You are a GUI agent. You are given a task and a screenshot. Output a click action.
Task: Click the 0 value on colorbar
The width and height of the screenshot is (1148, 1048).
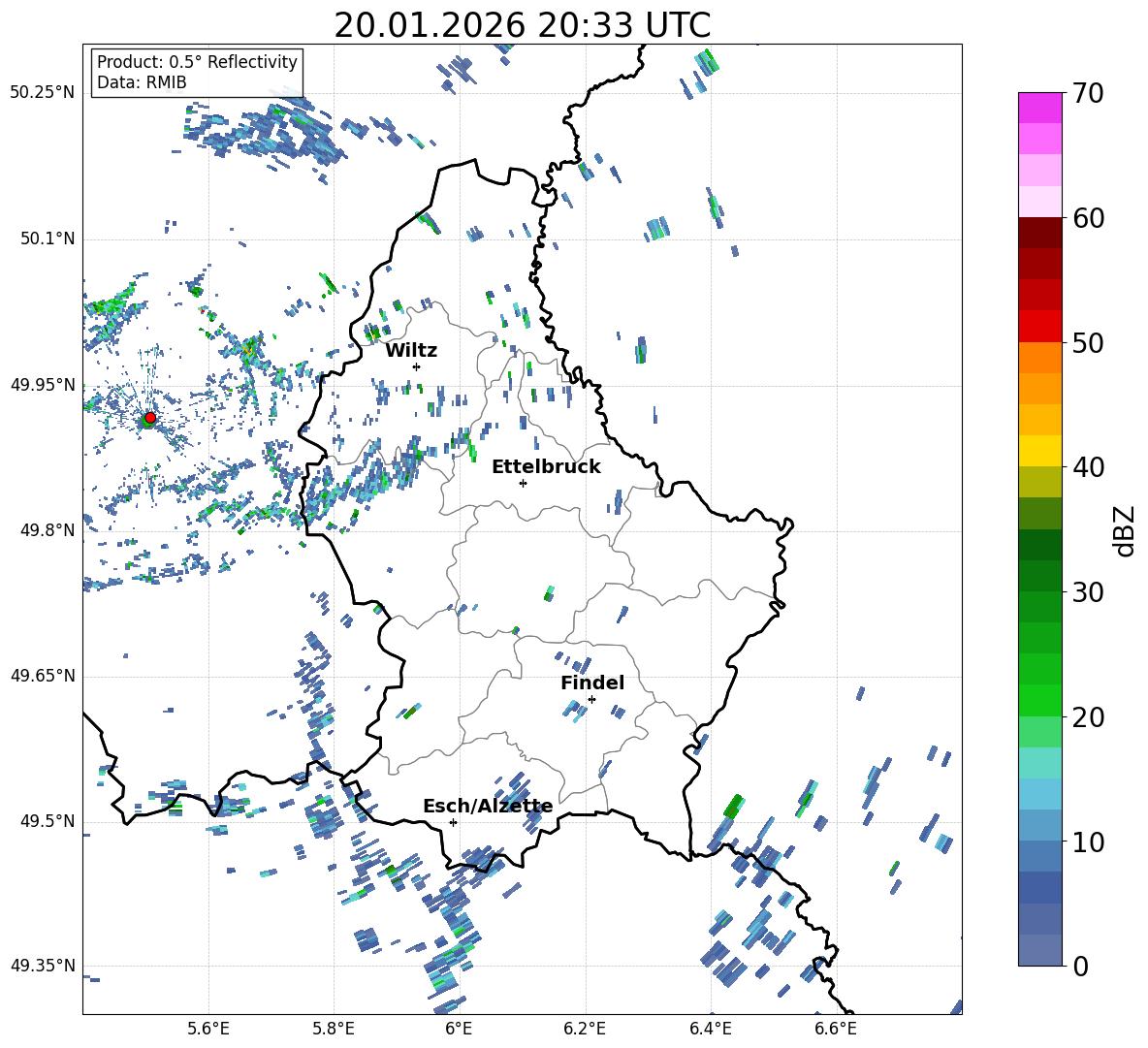pyautogui.click(x=1080, y=966)
